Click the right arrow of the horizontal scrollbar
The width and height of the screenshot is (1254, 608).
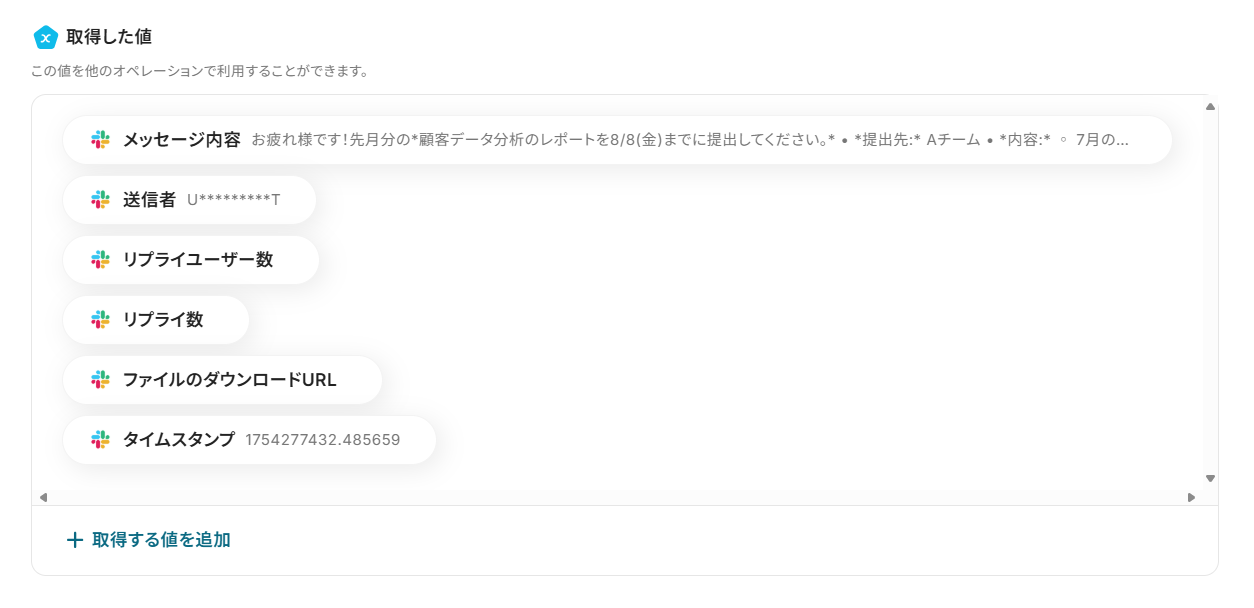[x=1191, y=497]
